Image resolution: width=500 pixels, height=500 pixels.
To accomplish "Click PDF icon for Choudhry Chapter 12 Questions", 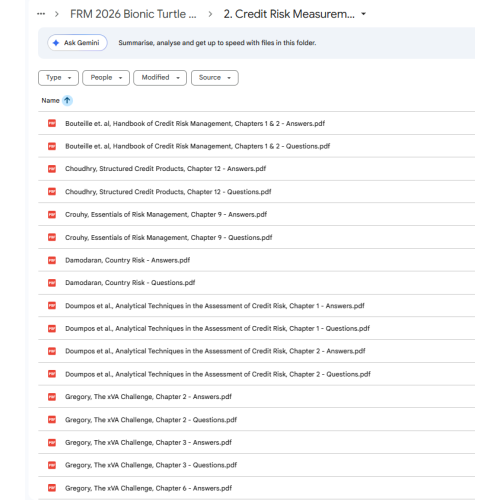I will point(52,192).
